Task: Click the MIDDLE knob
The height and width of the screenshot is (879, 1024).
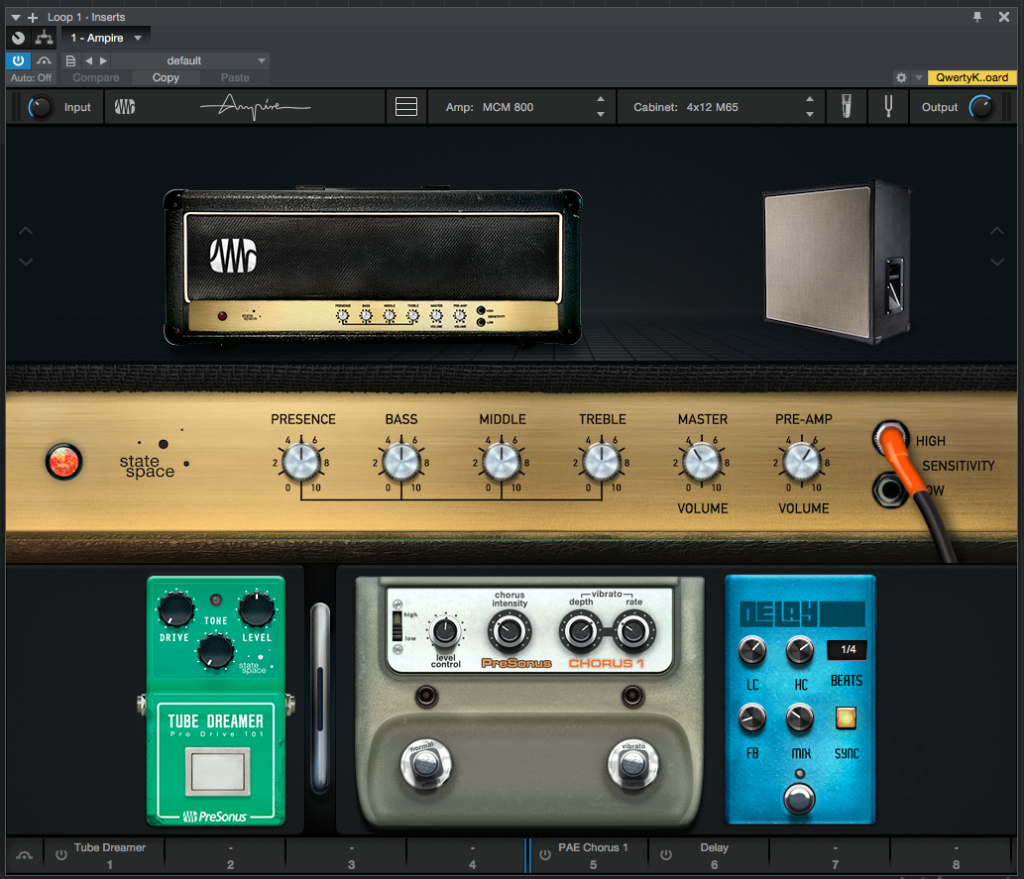Action: [501, 462]
